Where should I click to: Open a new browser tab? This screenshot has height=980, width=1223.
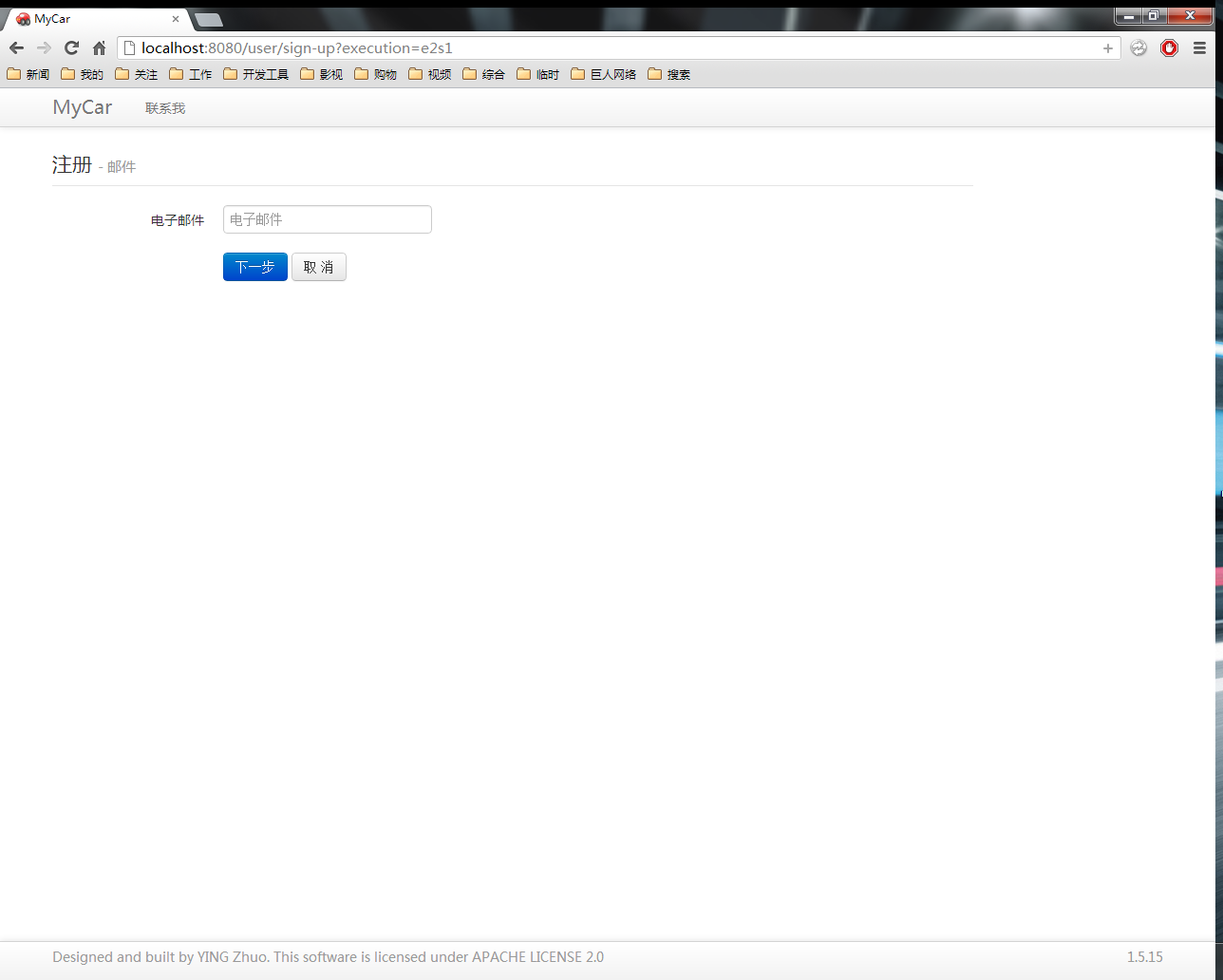click(208, 20)
